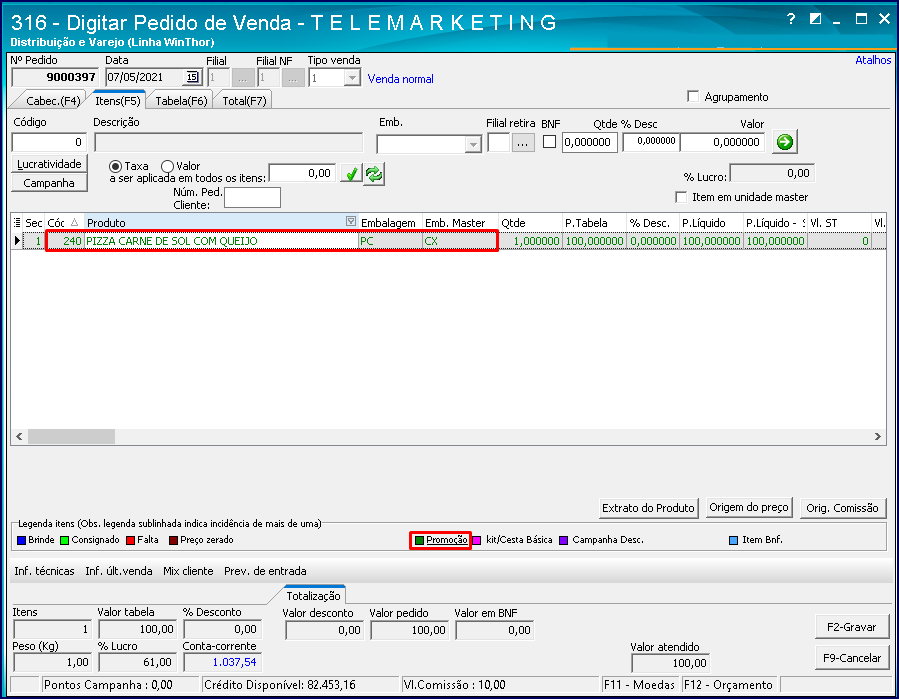Click the Venda normal label
Viewport: 899px width, 699px height.
pos(400,79)
